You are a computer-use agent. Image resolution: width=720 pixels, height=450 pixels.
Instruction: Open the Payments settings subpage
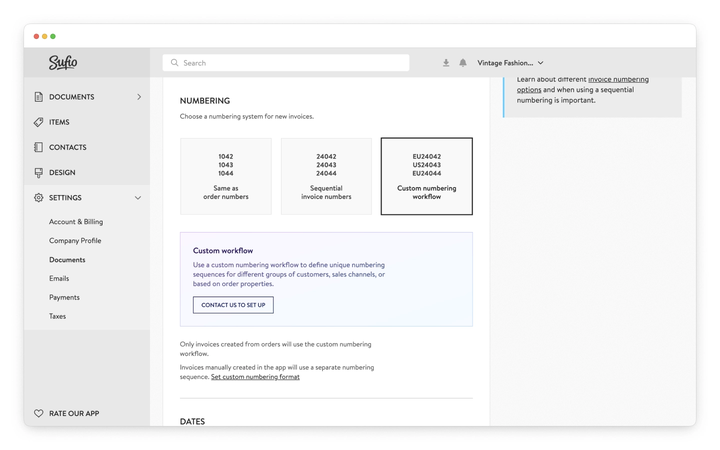64,298
